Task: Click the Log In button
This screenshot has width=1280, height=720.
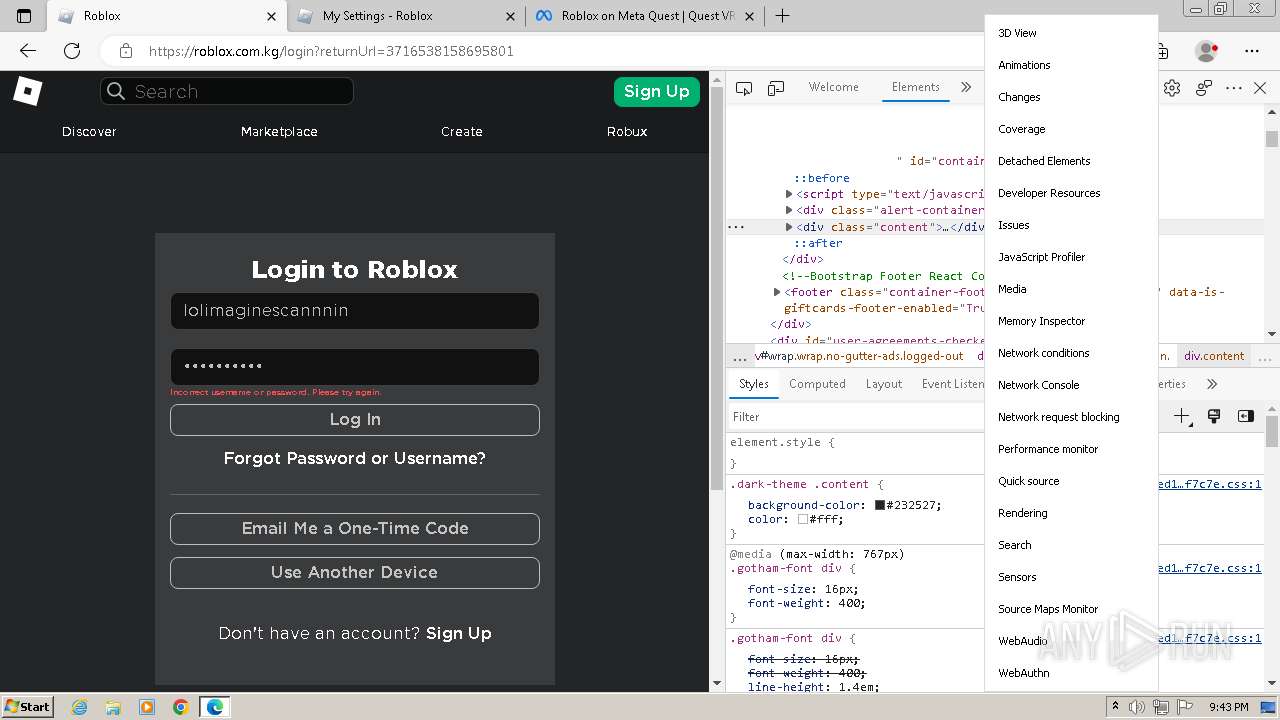Action: point(355,420)
